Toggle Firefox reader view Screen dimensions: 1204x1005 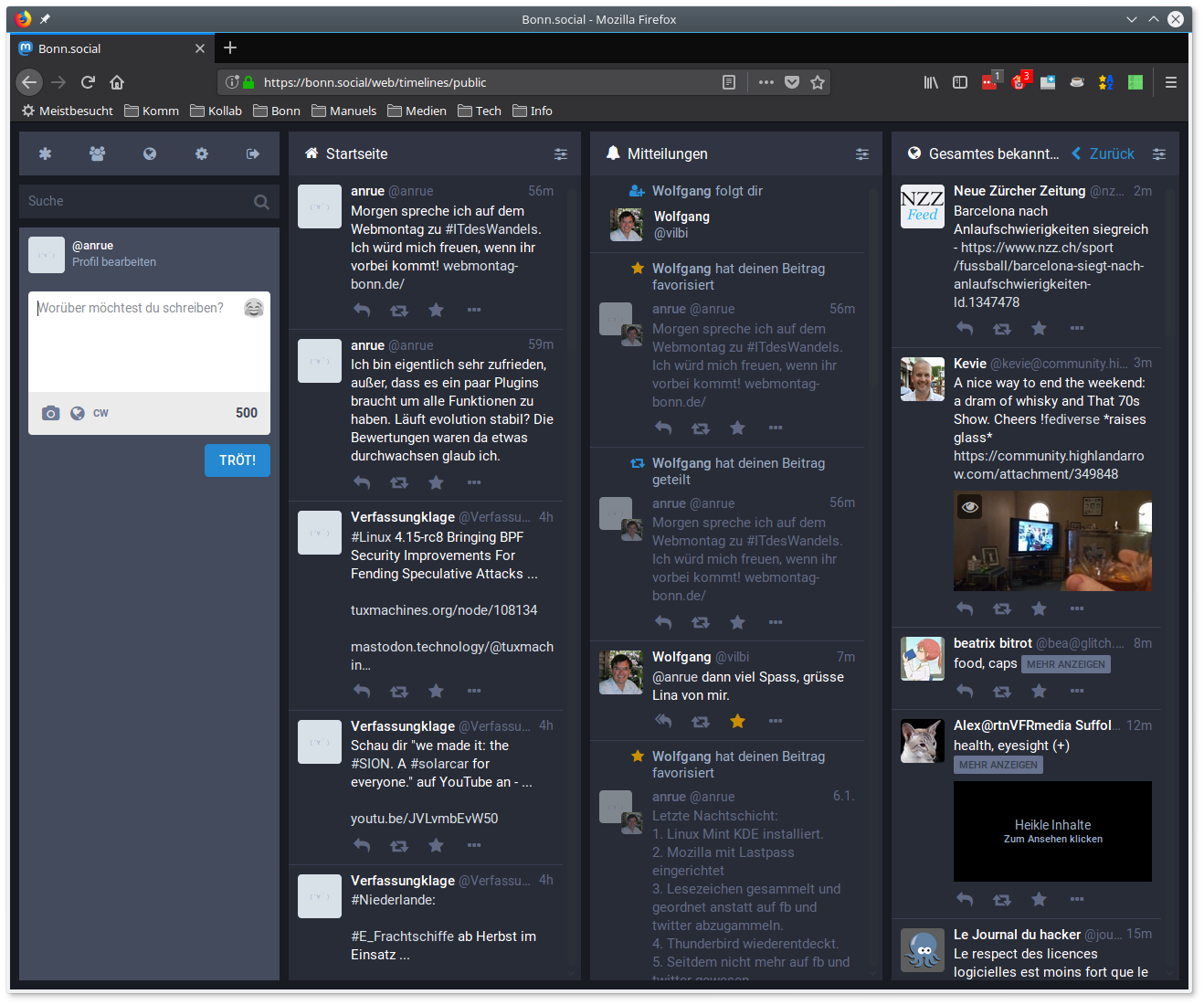pyautogui.click(x=729, y=82)
